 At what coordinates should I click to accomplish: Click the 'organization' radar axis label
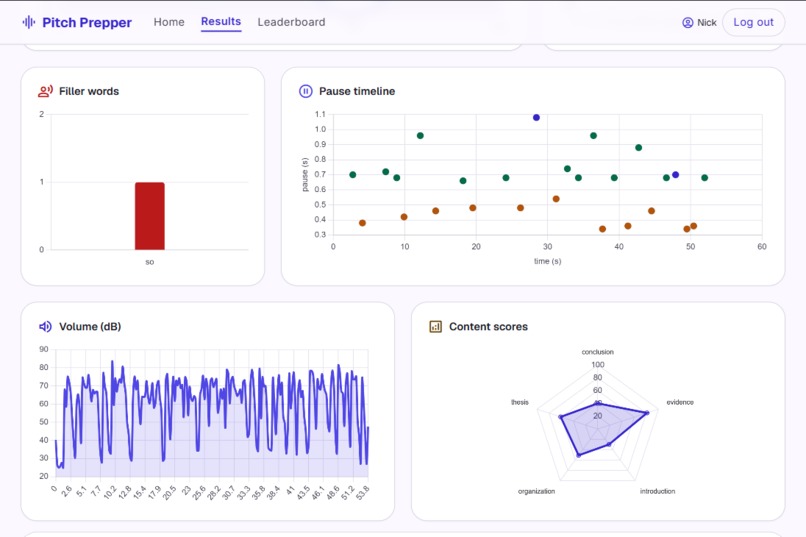(536, 491)
